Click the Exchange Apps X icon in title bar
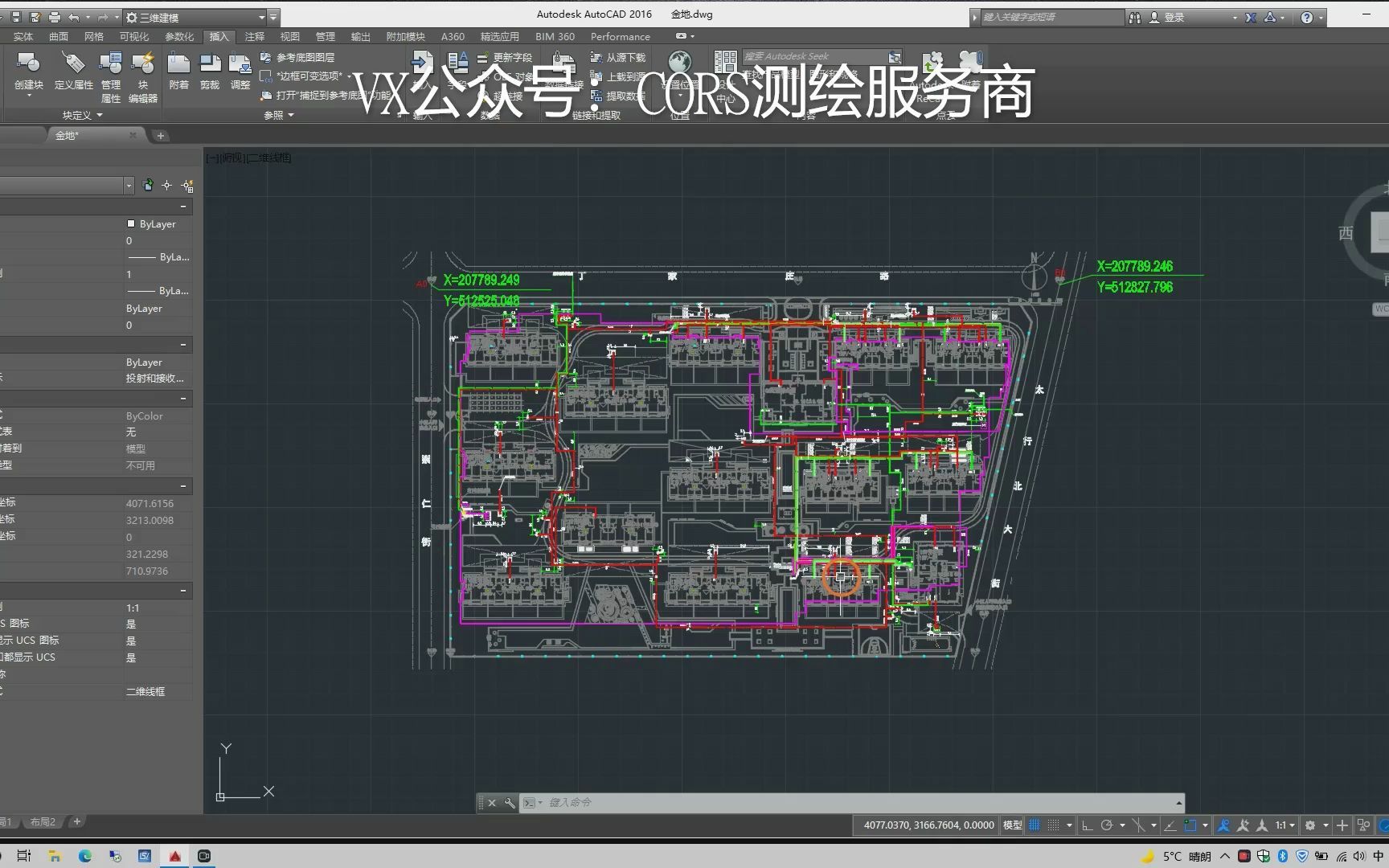This screenshot has width=1389, height=868. pos(1251,17)
